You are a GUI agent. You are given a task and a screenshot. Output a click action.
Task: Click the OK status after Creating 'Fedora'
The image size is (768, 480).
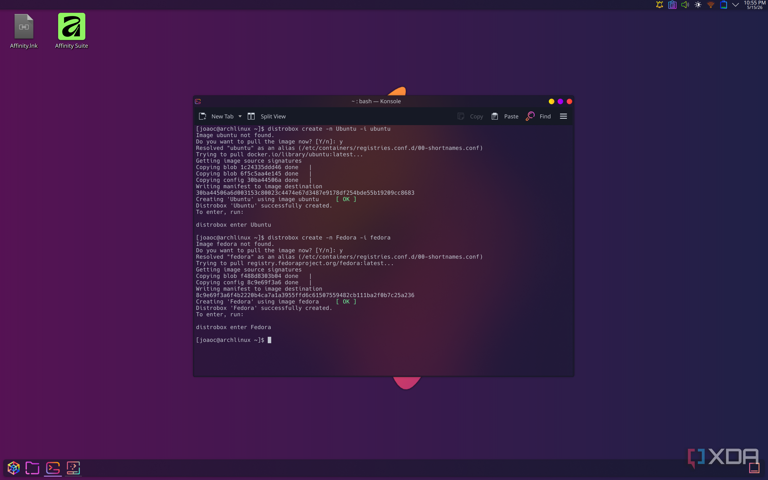[x=346, y=302]
